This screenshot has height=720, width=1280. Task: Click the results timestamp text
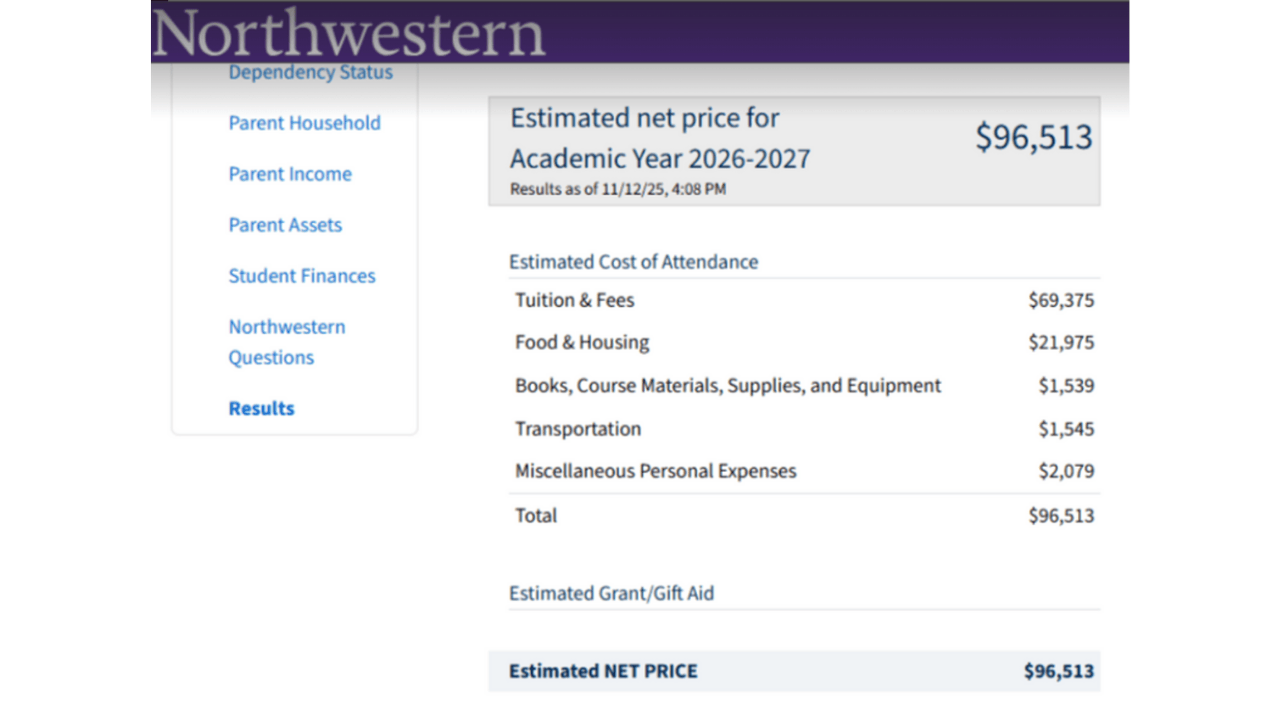click(x=618, y=188)
